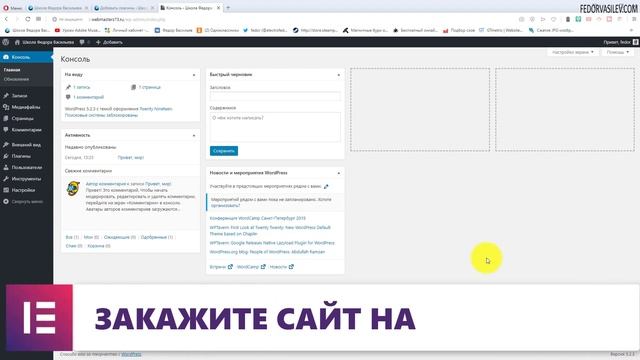Open the 1 комментарий link

[x=89, y=97]
